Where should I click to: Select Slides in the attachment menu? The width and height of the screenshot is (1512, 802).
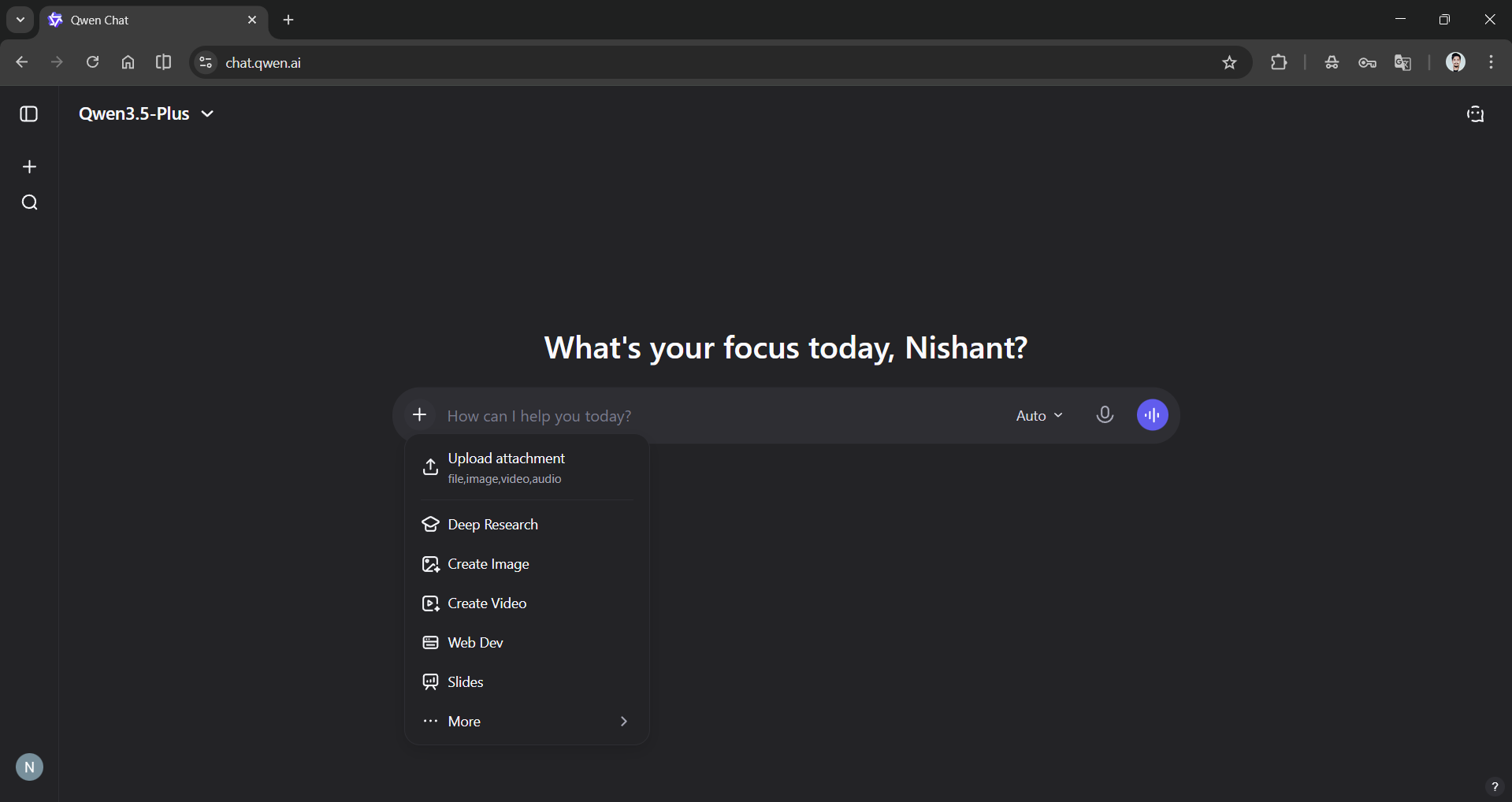[x=465, y=682]
